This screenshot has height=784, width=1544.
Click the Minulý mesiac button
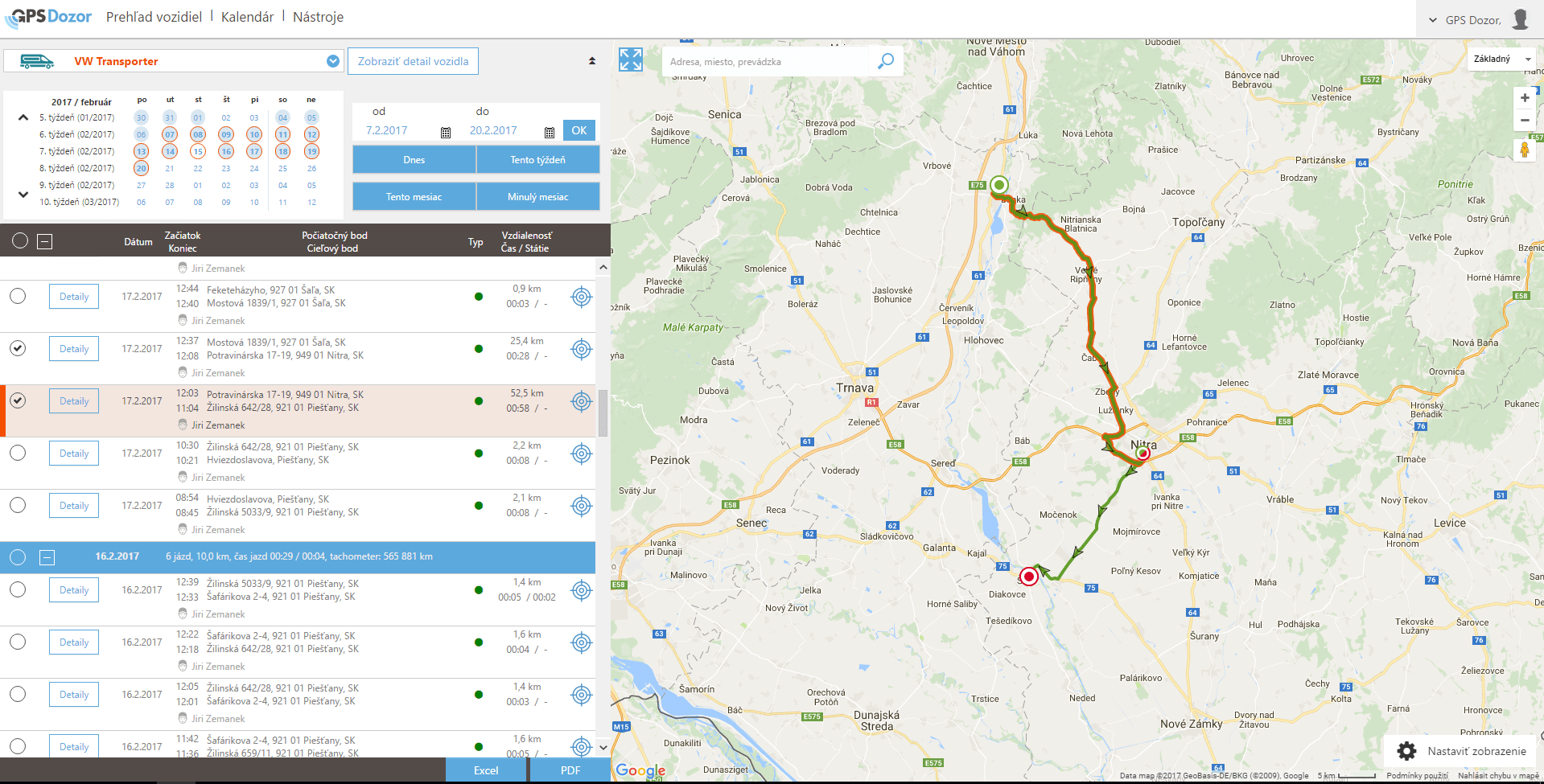point(538,196)
